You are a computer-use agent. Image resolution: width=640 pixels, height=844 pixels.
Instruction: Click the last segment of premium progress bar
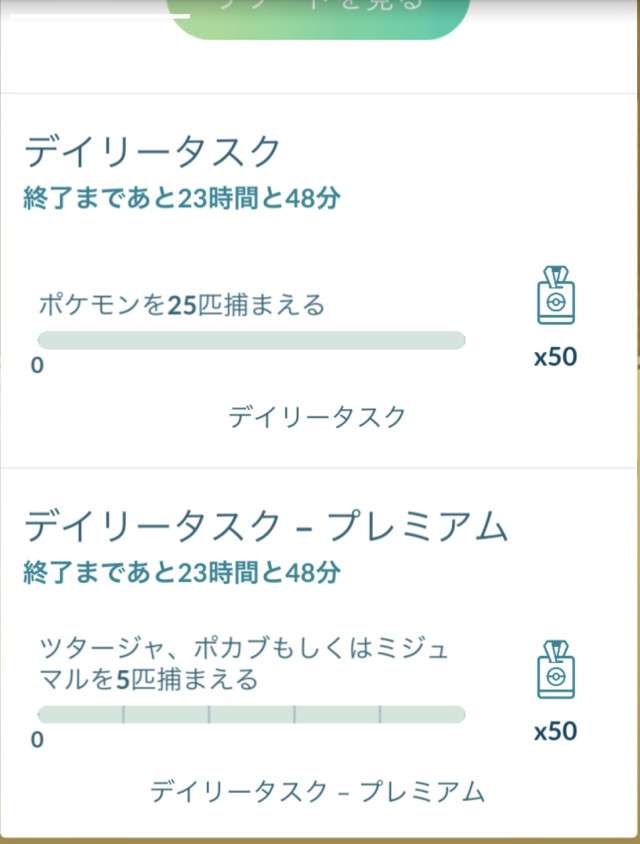[x=423, y=714]
